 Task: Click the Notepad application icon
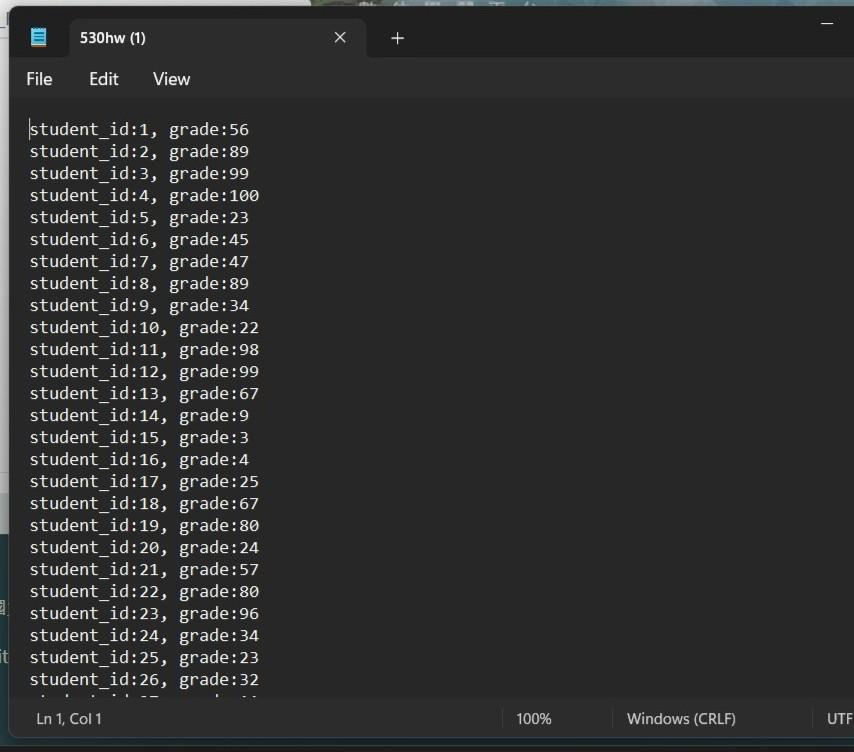[x=37, y=37]
